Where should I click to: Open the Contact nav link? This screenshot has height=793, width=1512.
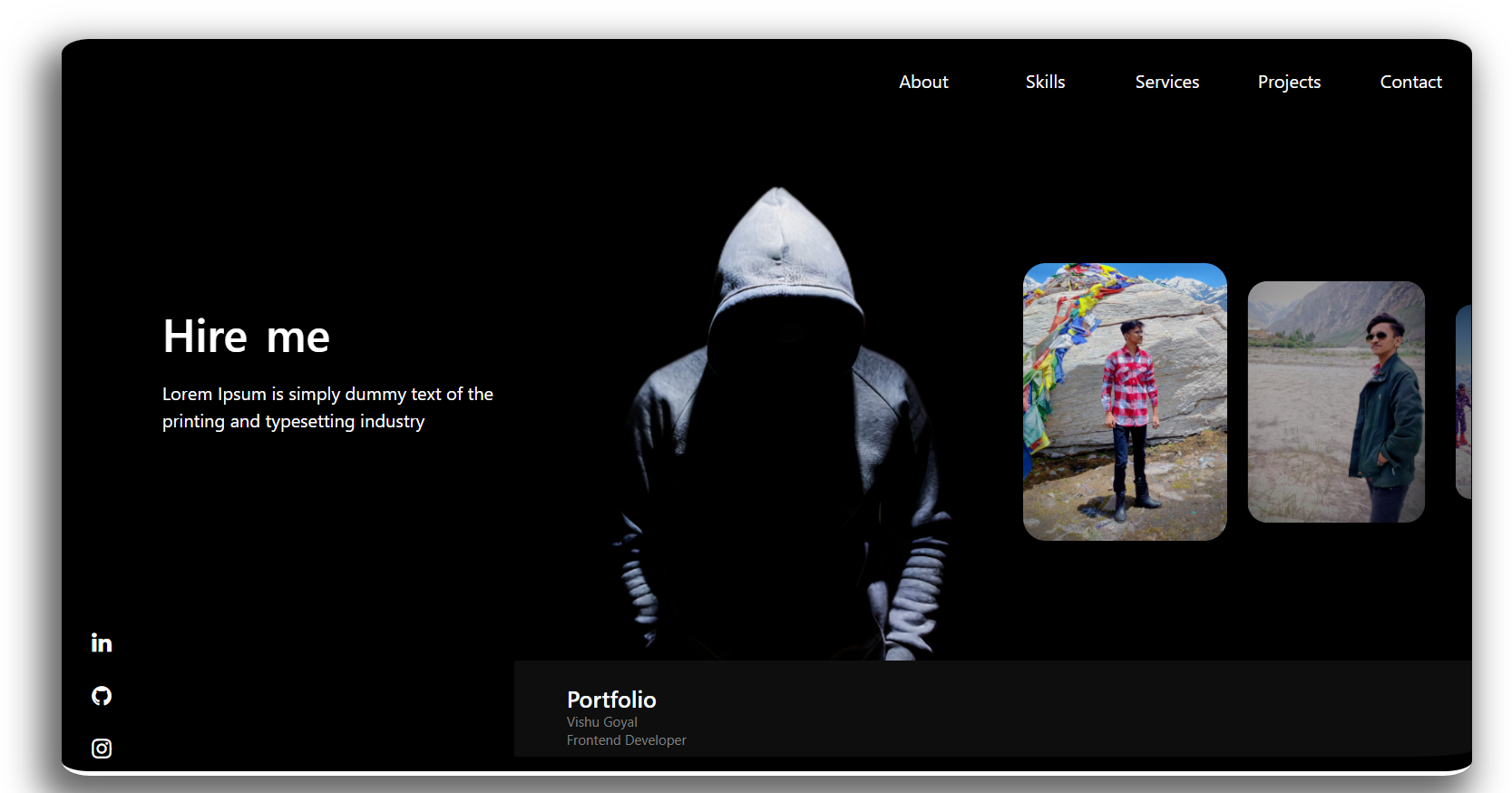(x=1410, y=82)
